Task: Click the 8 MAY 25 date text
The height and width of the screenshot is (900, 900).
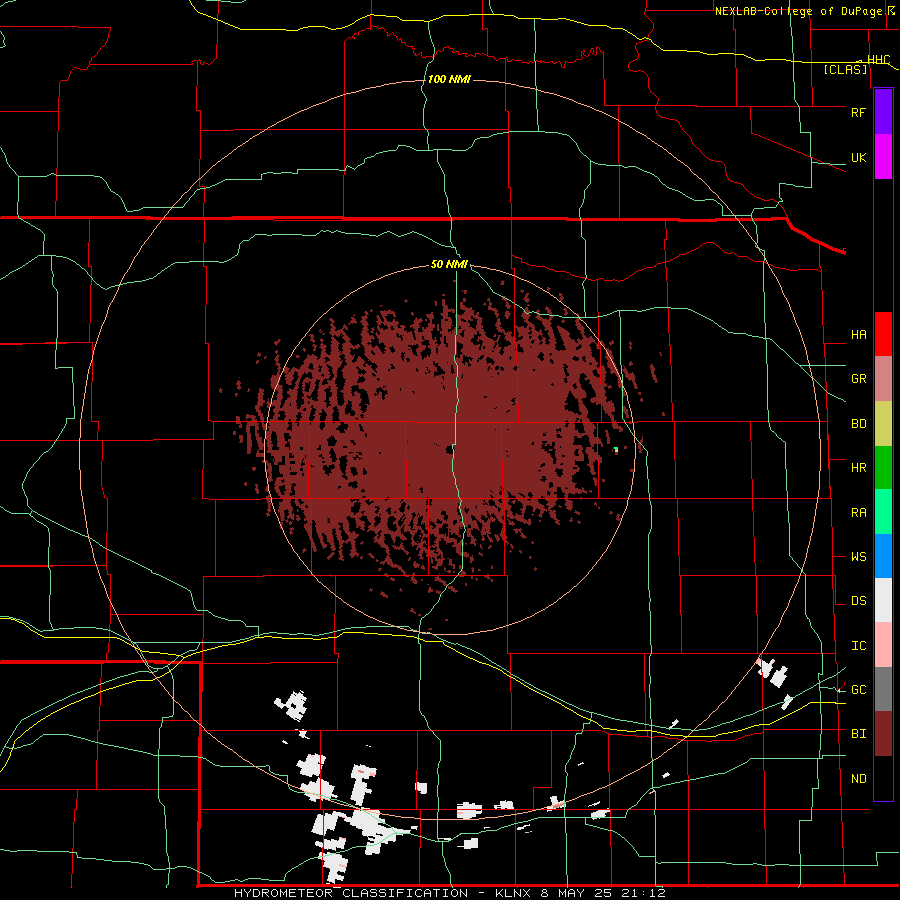Action: click(x=577, y=893)
